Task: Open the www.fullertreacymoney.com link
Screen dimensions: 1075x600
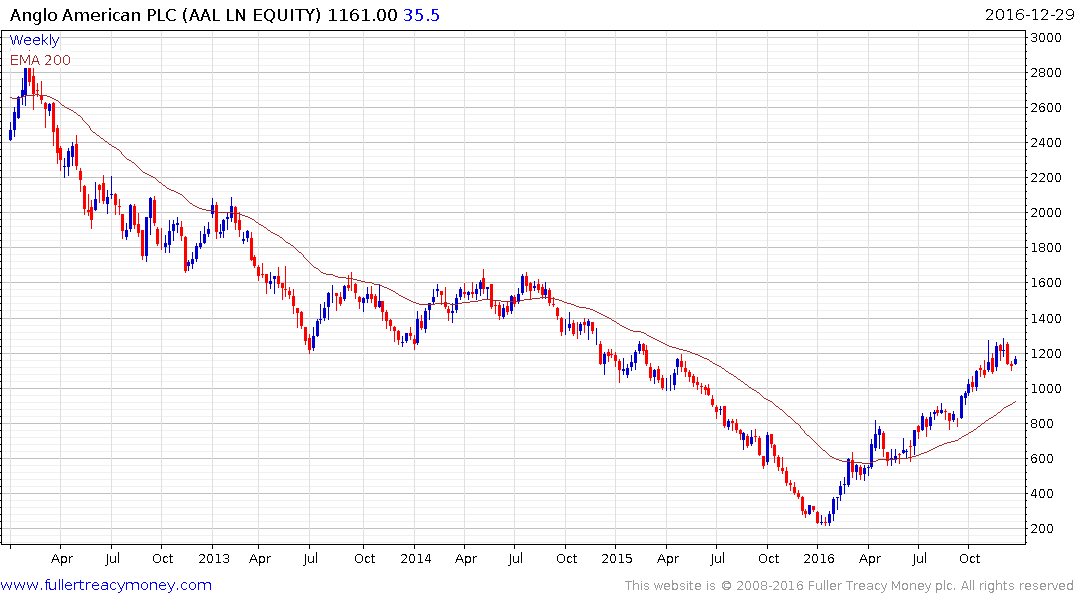Action: 106,585
